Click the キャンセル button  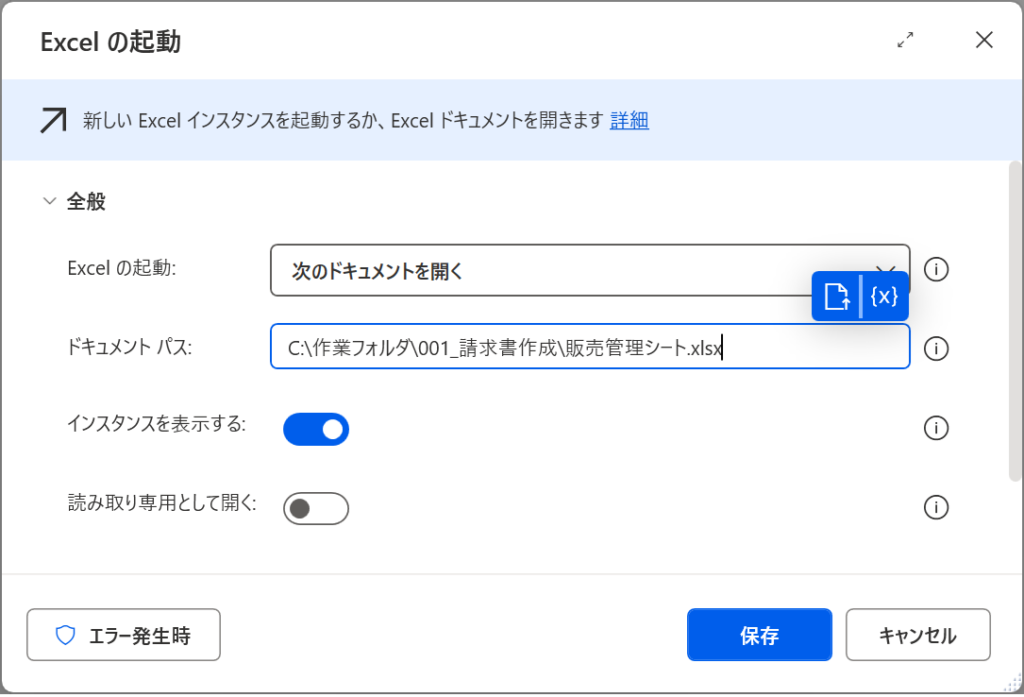click(918, 635)
